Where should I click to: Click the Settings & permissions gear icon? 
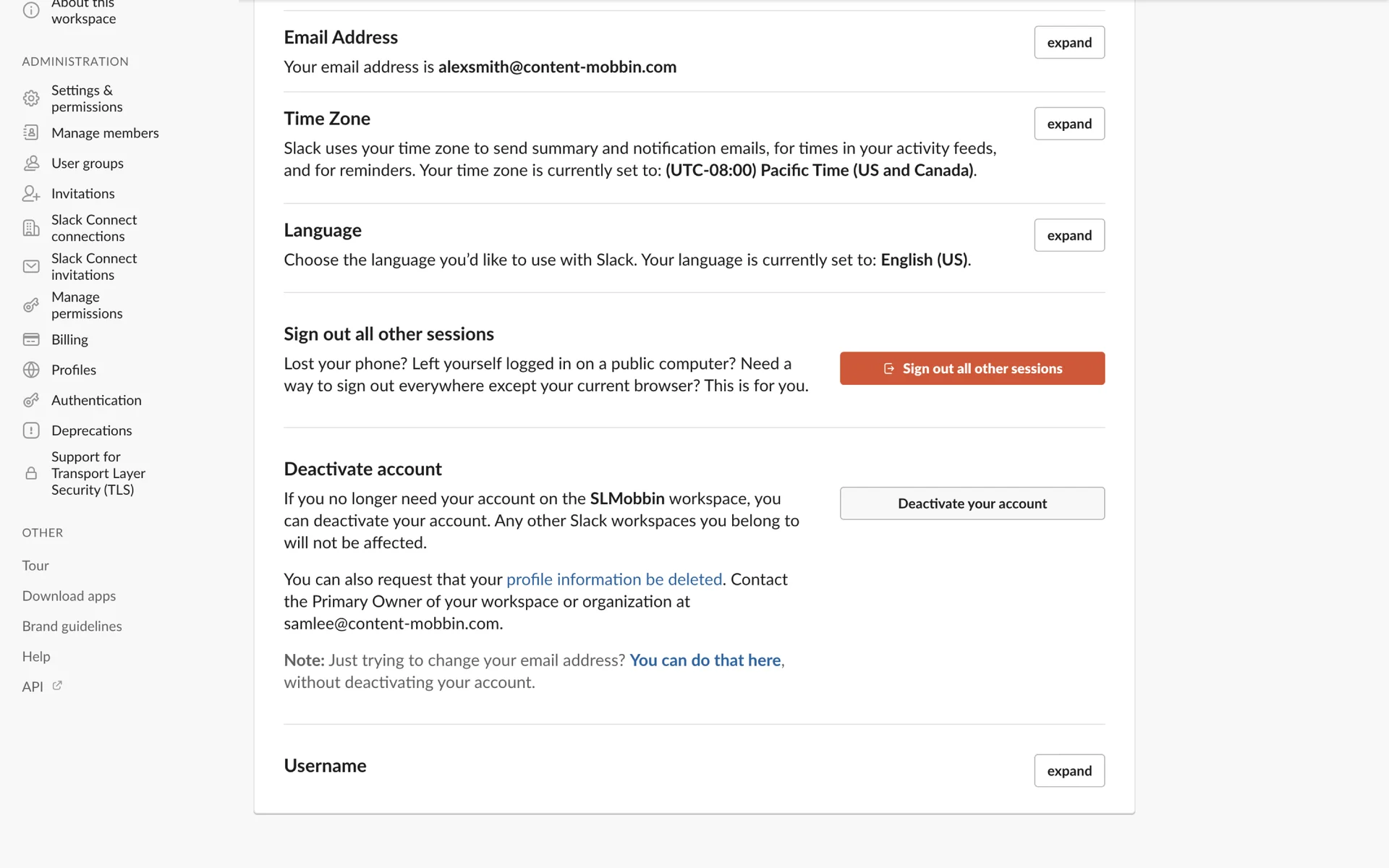(x=31, y=98)
